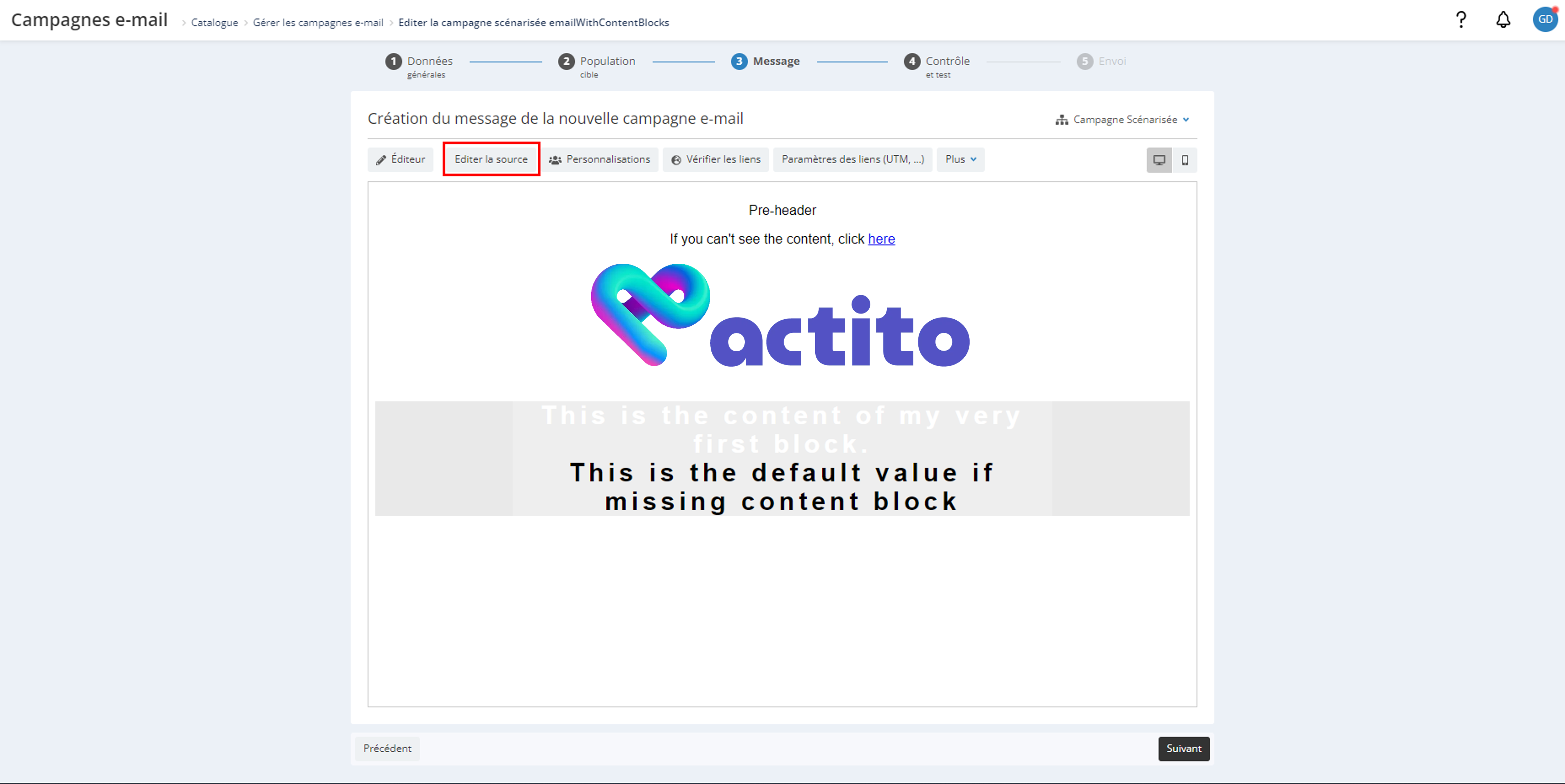Click the Pre-header text in preview

click(x=782, y=210)
